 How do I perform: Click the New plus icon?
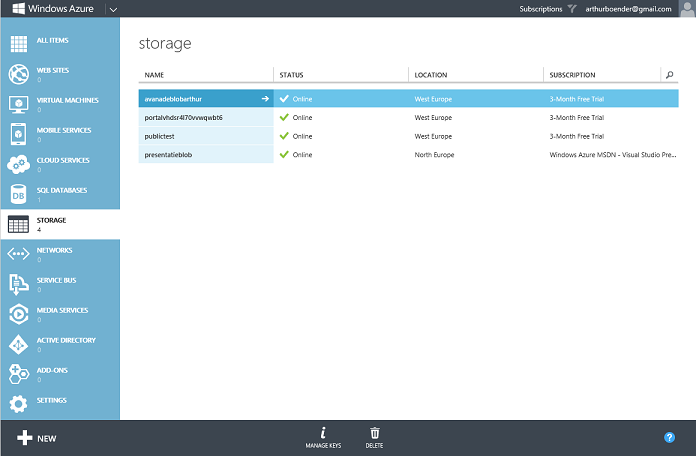[25, 438]
